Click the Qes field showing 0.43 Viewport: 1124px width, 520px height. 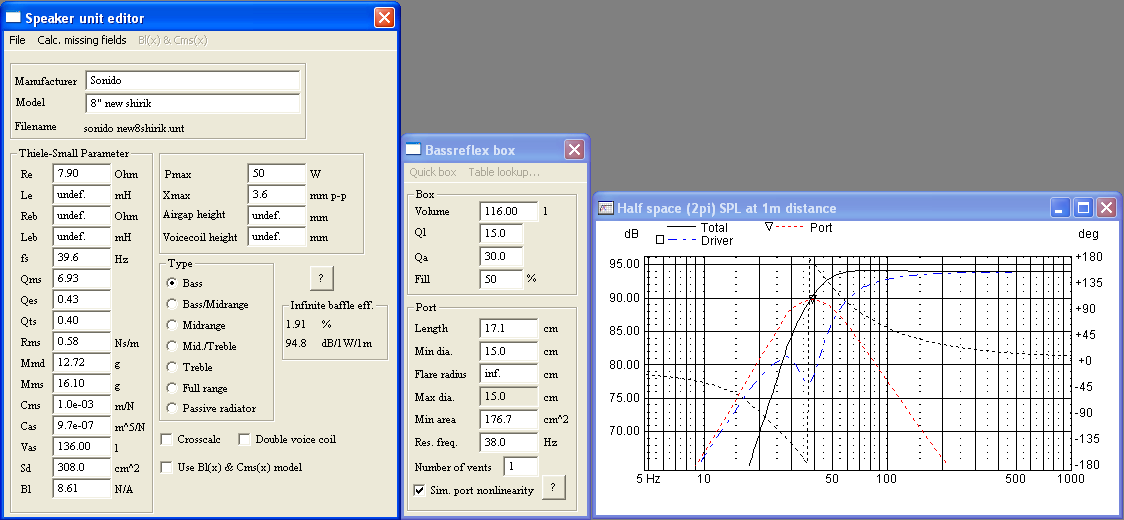click(82, 299)
